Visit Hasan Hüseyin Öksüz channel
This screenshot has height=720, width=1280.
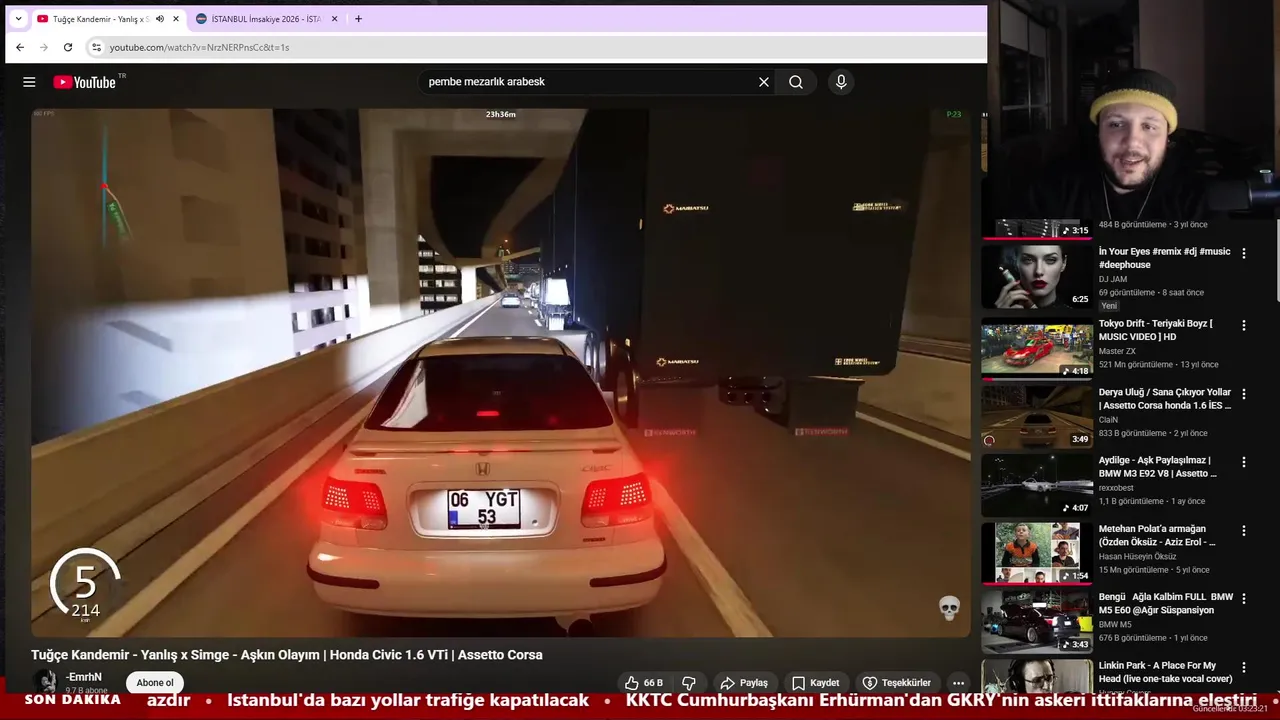[x=1138, y=556]
